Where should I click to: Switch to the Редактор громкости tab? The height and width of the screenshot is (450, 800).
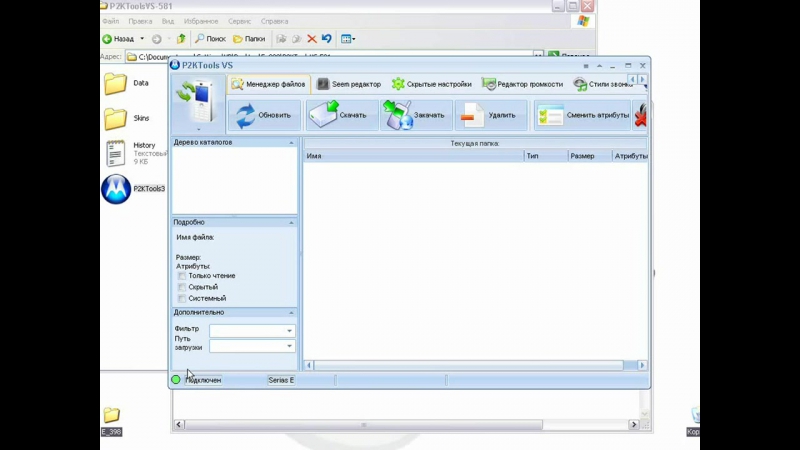click(x=522, y=84)
